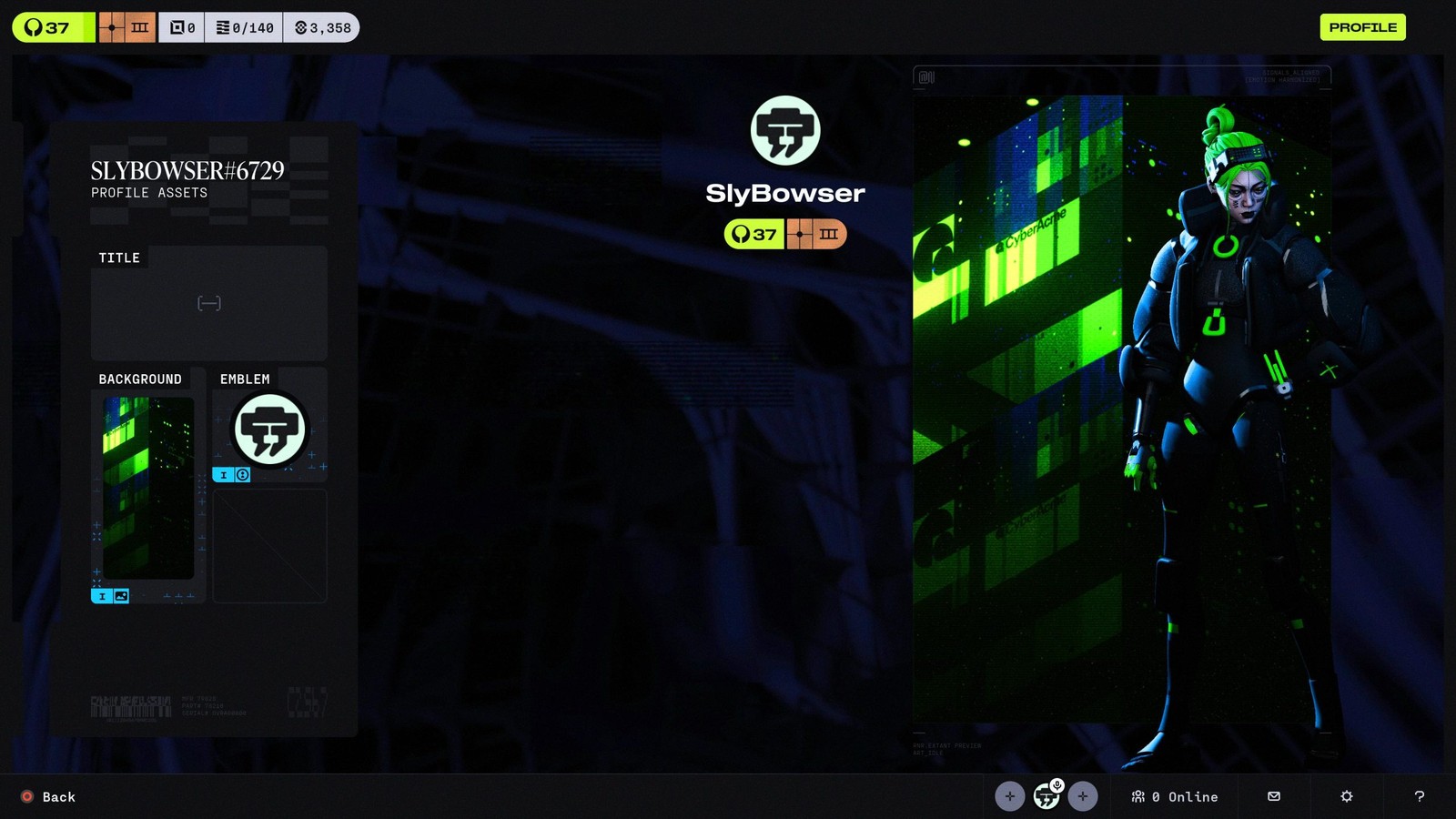Click the level 37 badge in top bar

(52, 27)
